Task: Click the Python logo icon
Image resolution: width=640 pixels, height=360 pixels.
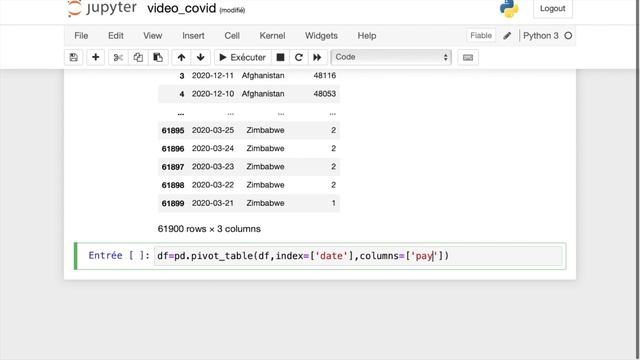Action: coord(509,8)
